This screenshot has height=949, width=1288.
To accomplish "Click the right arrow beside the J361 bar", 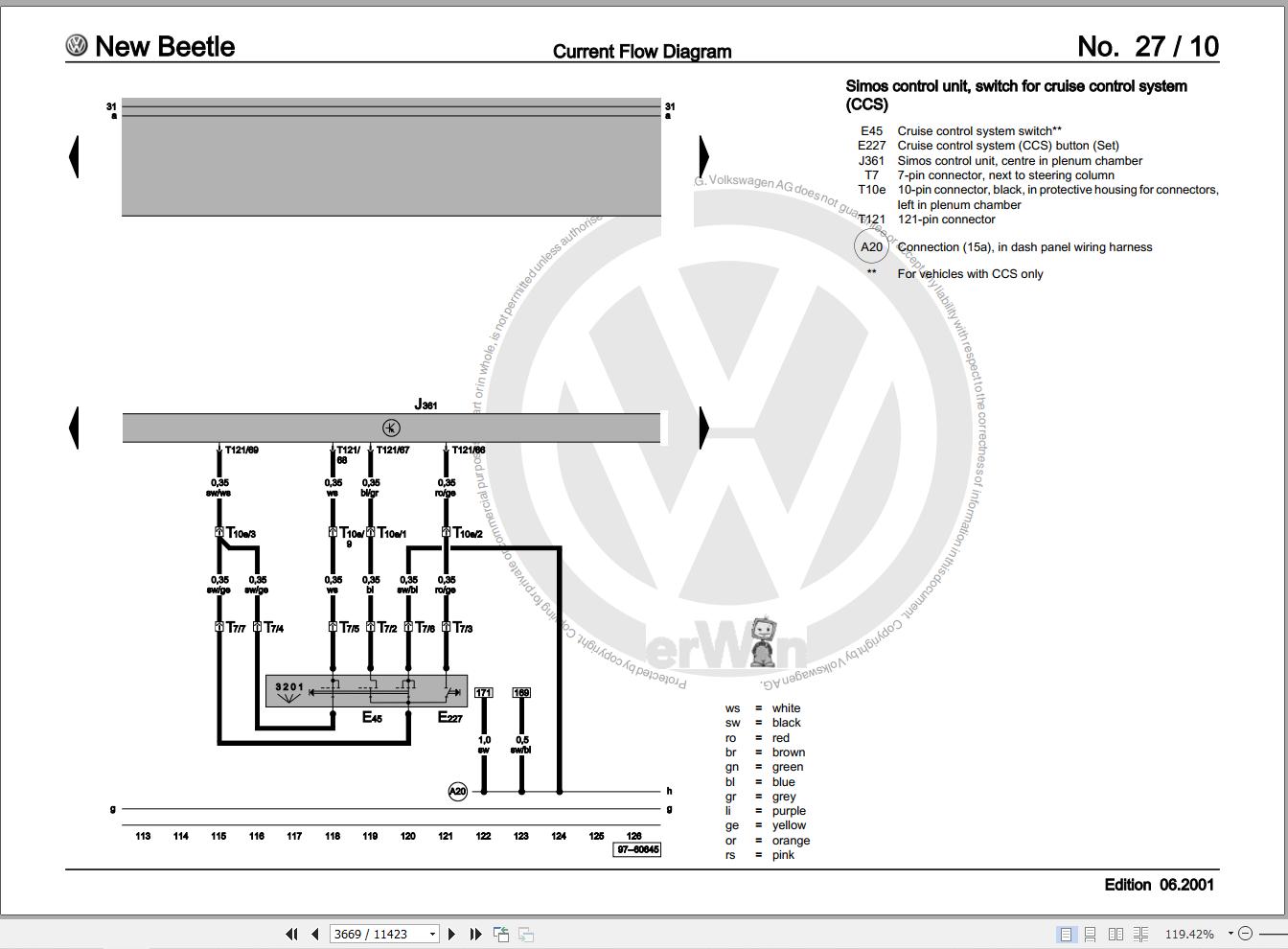I will pyautogui.click(x=704, y=428).
